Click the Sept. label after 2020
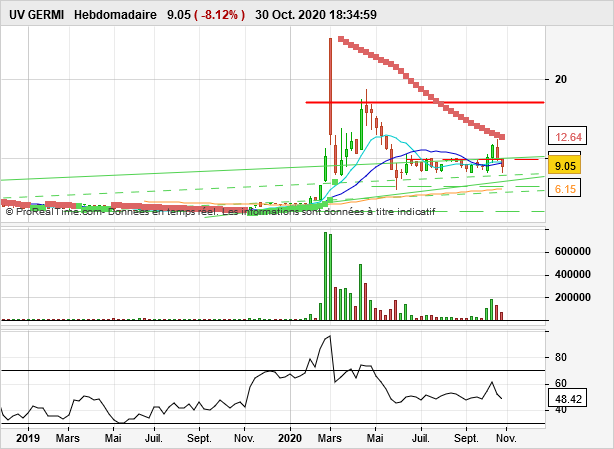This screenshot has width=614, height=449. pyautogui.click(x=466, y=438)
